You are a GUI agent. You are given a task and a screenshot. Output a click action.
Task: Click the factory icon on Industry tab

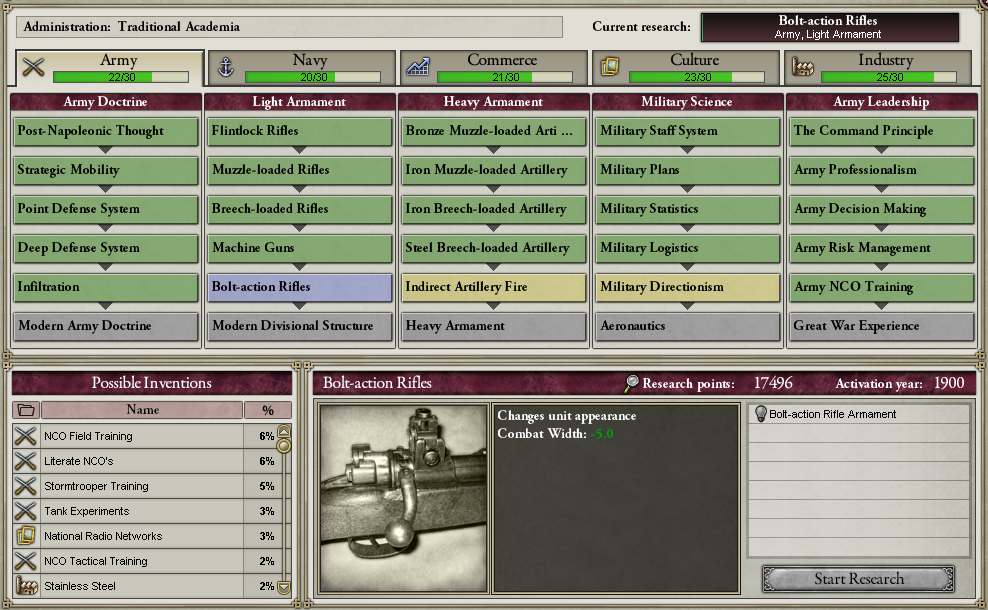(802, 66)
